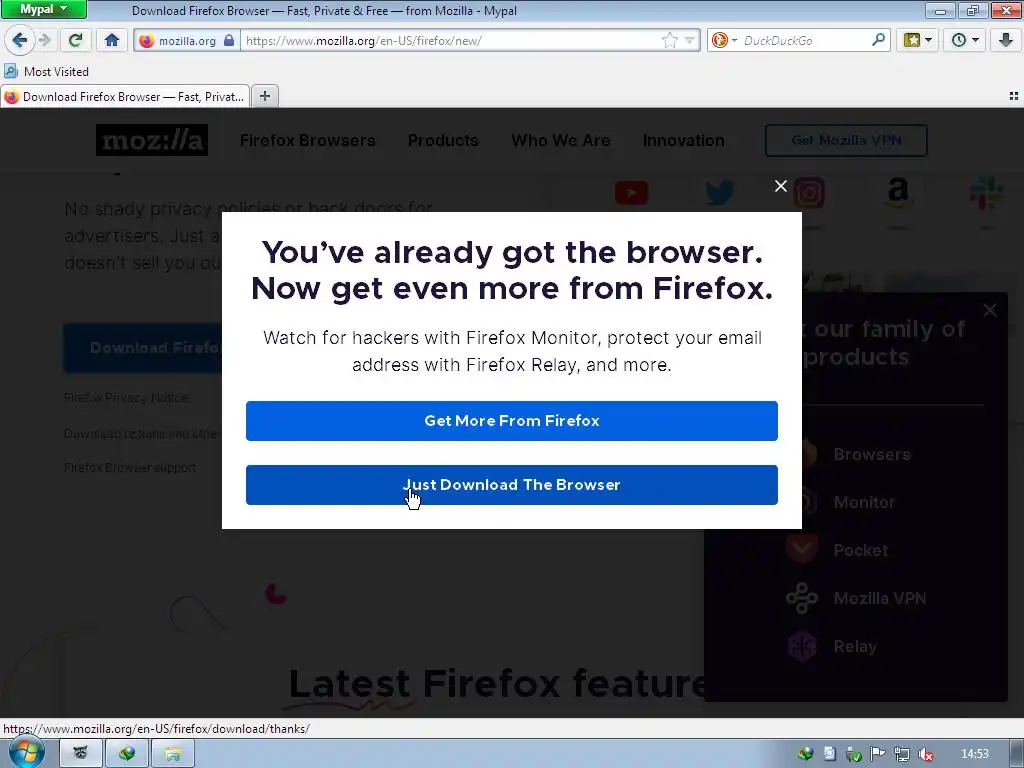1024x768 pixels.
Task: Open a new tab with plus button
Action: pyautogui.click(x=264, y=97)
